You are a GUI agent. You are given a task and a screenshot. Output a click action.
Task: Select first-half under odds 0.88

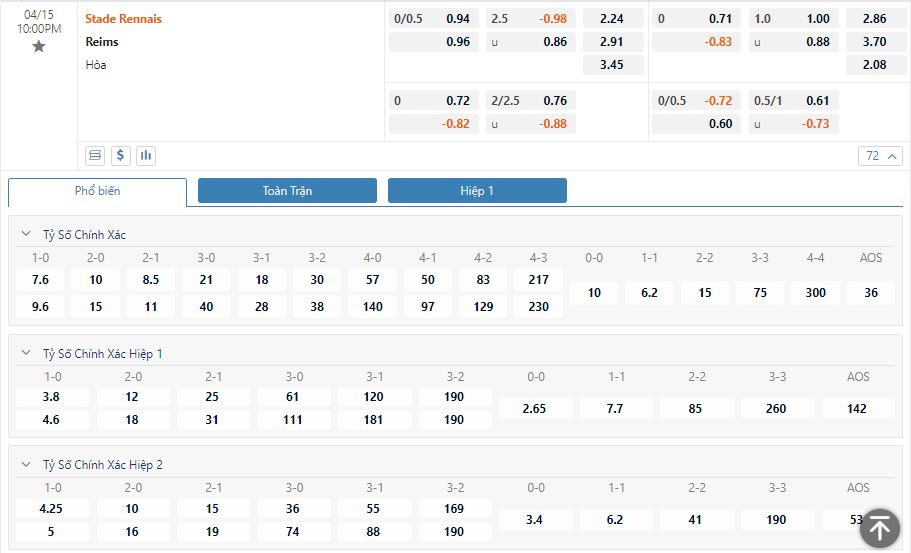pos(794,42)
